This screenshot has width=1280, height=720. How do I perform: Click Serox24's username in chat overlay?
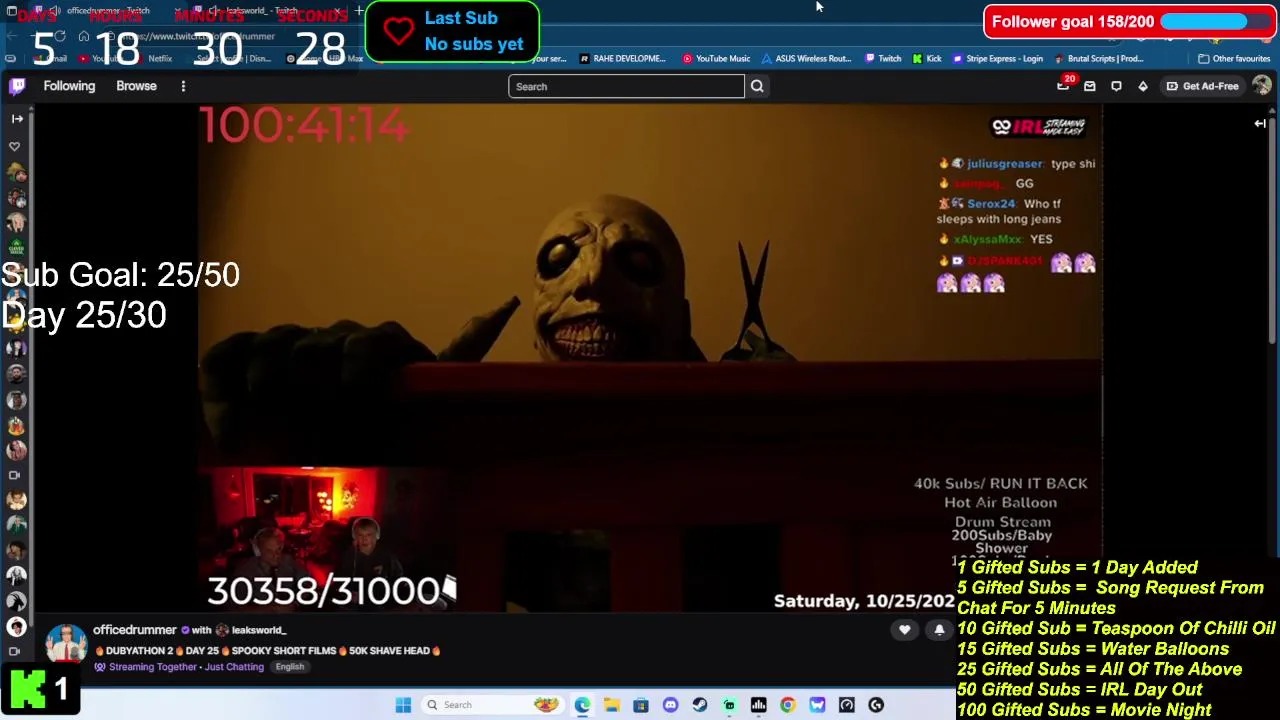[x=991, y=204]
